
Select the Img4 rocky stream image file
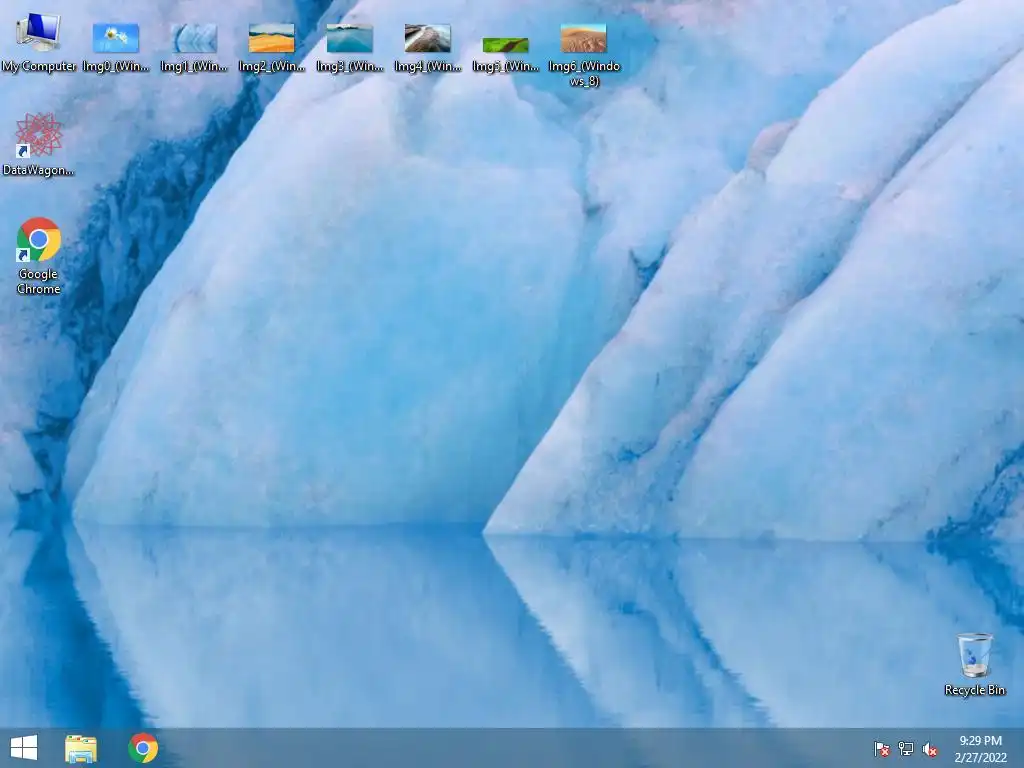(428, 47)
